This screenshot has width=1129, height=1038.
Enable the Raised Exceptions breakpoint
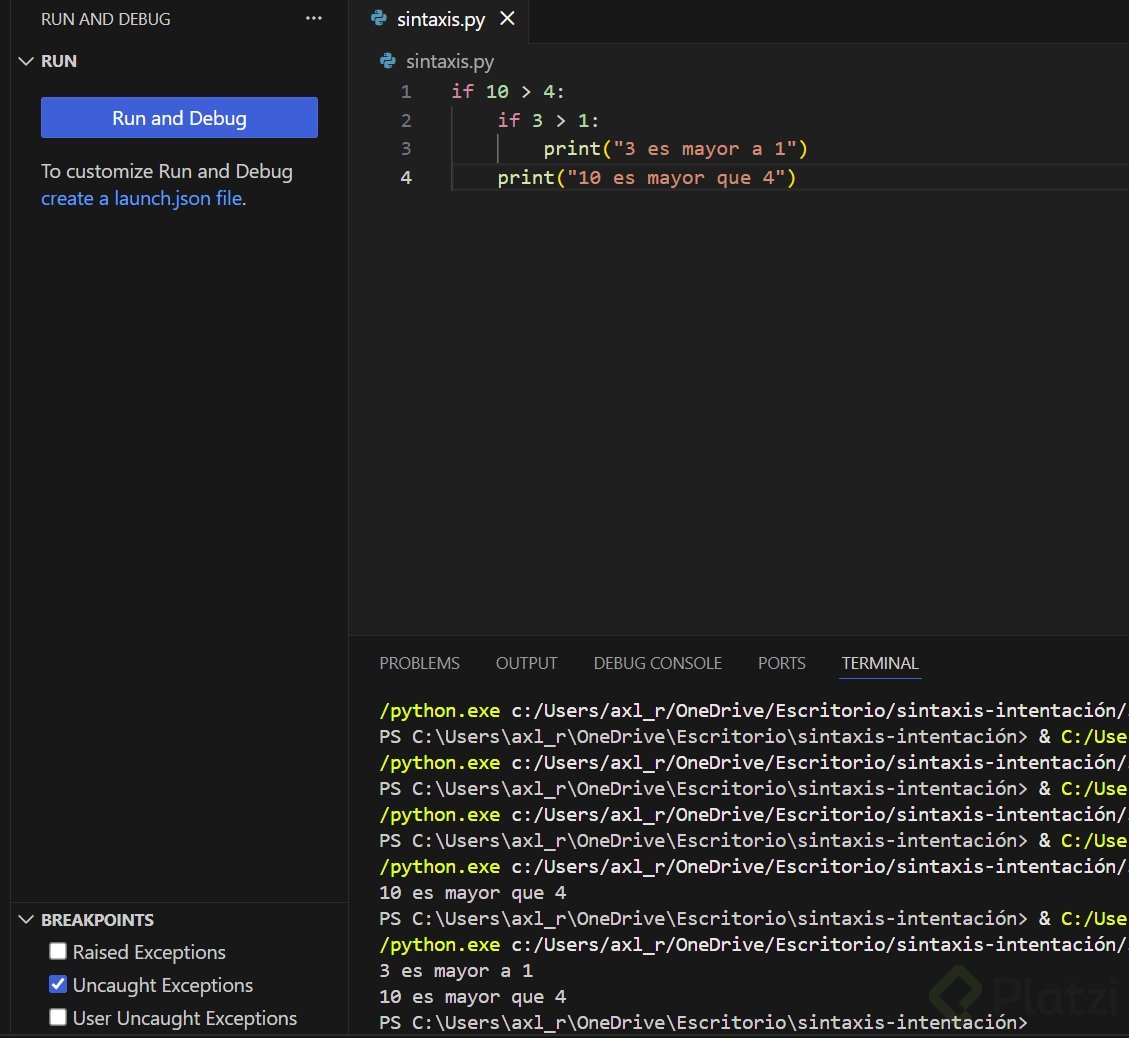tap(58, 952)
